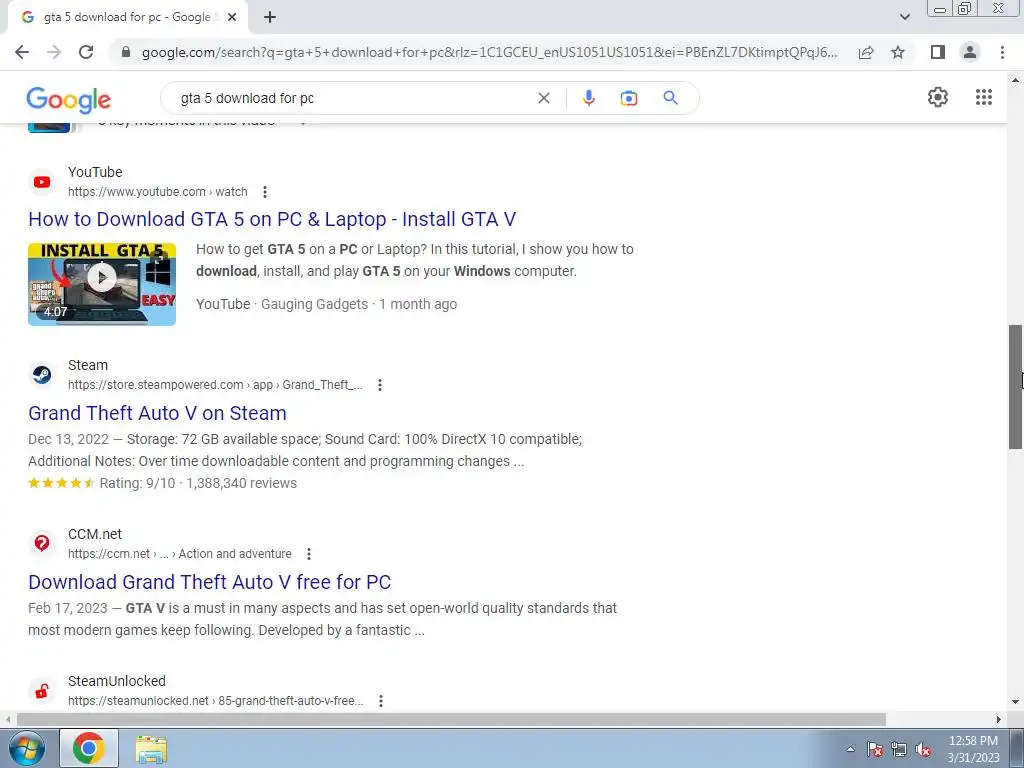Click the scroll-up arrow of page

tap(1016, 80)
